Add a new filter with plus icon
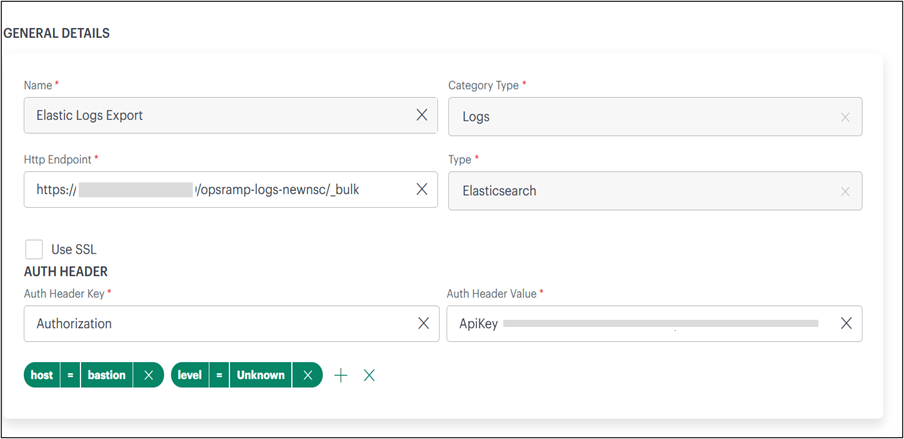This screenshot has height=439, width=904. [x=341, y=375]
